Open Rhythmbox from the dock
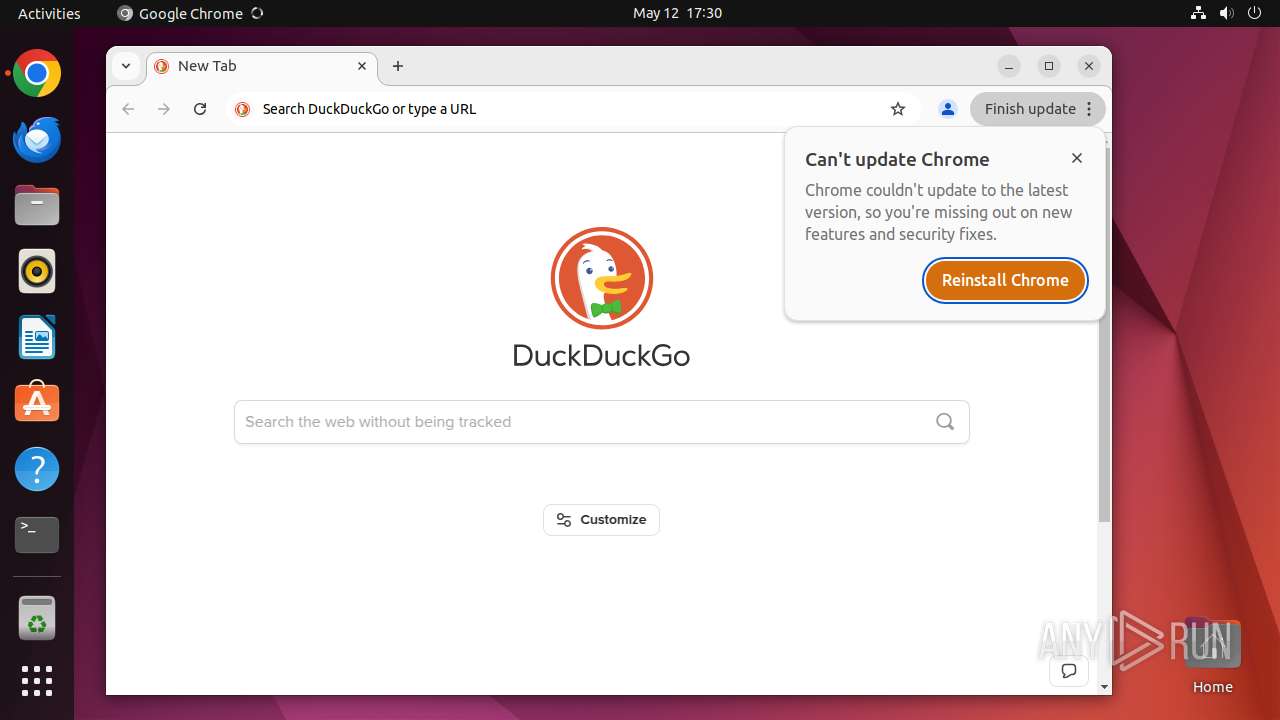 pyautogui.click(x=37, y=271)
